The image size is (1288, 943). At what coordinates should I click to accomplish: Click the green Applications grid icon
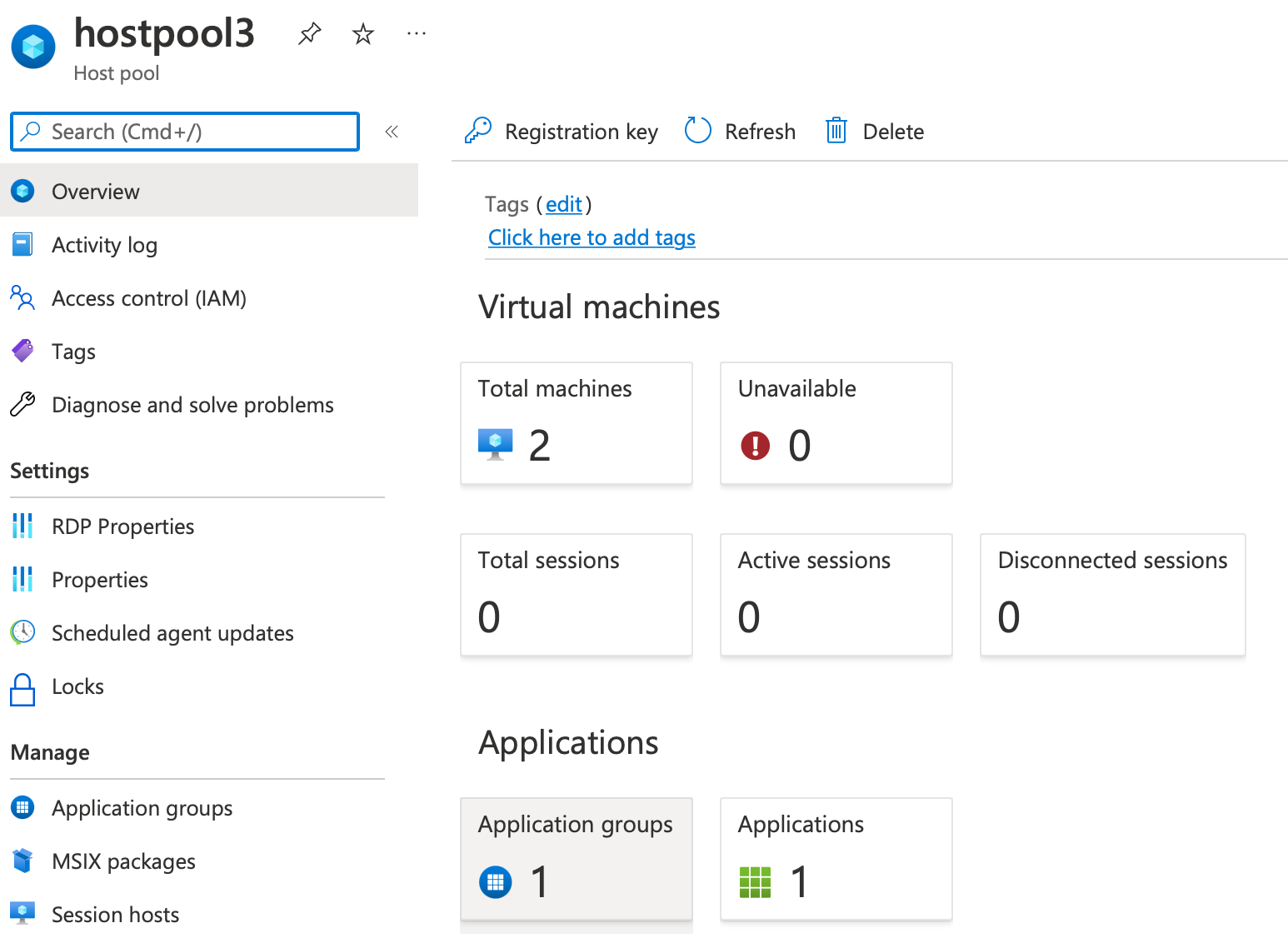(x=756, y=881)
